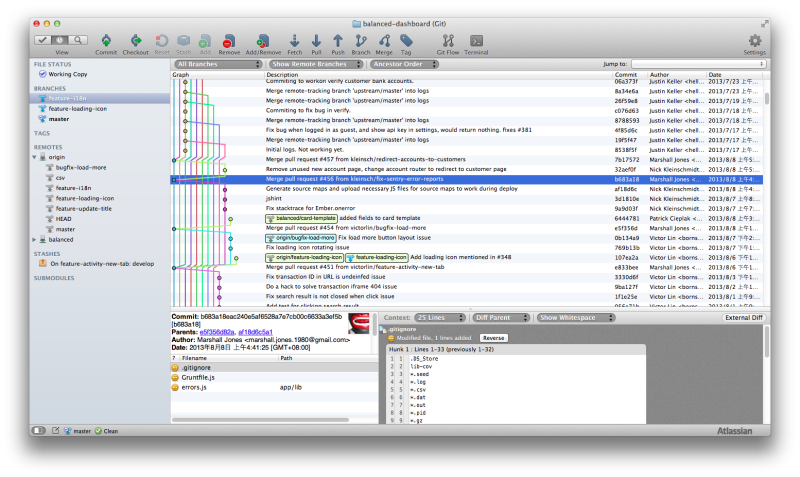Click the edit note icon in status bar
This screenshot has width=800, height=477.
[56, 431]
